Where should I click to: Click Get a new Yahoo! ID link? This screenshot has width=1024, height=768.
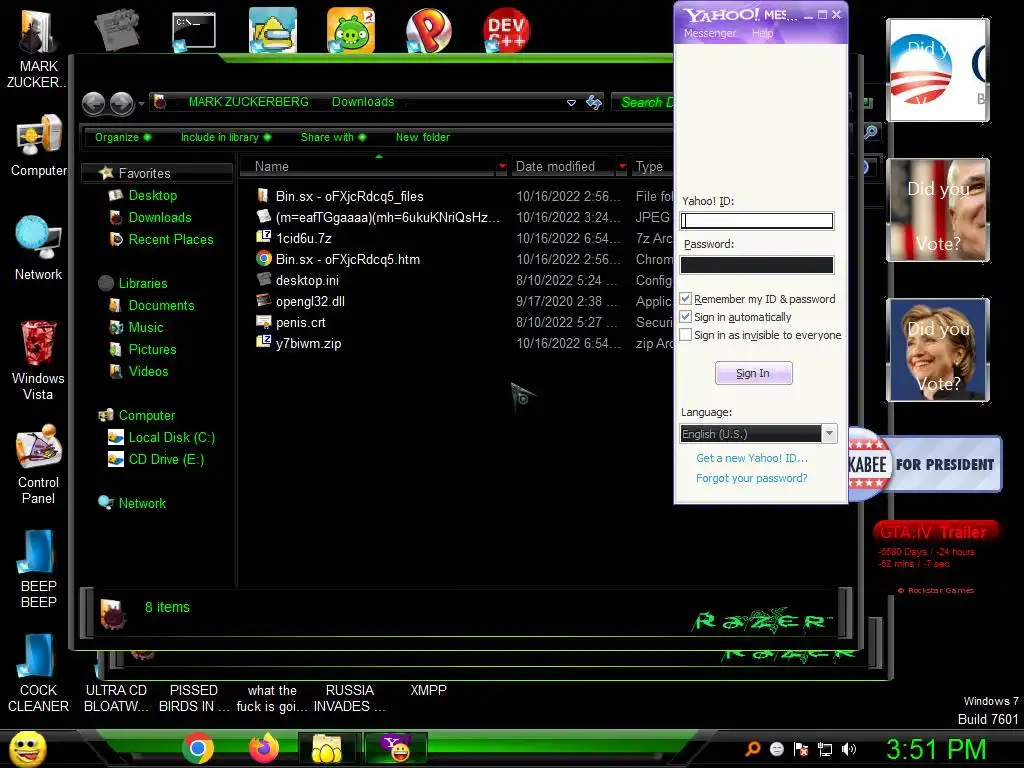752,458
